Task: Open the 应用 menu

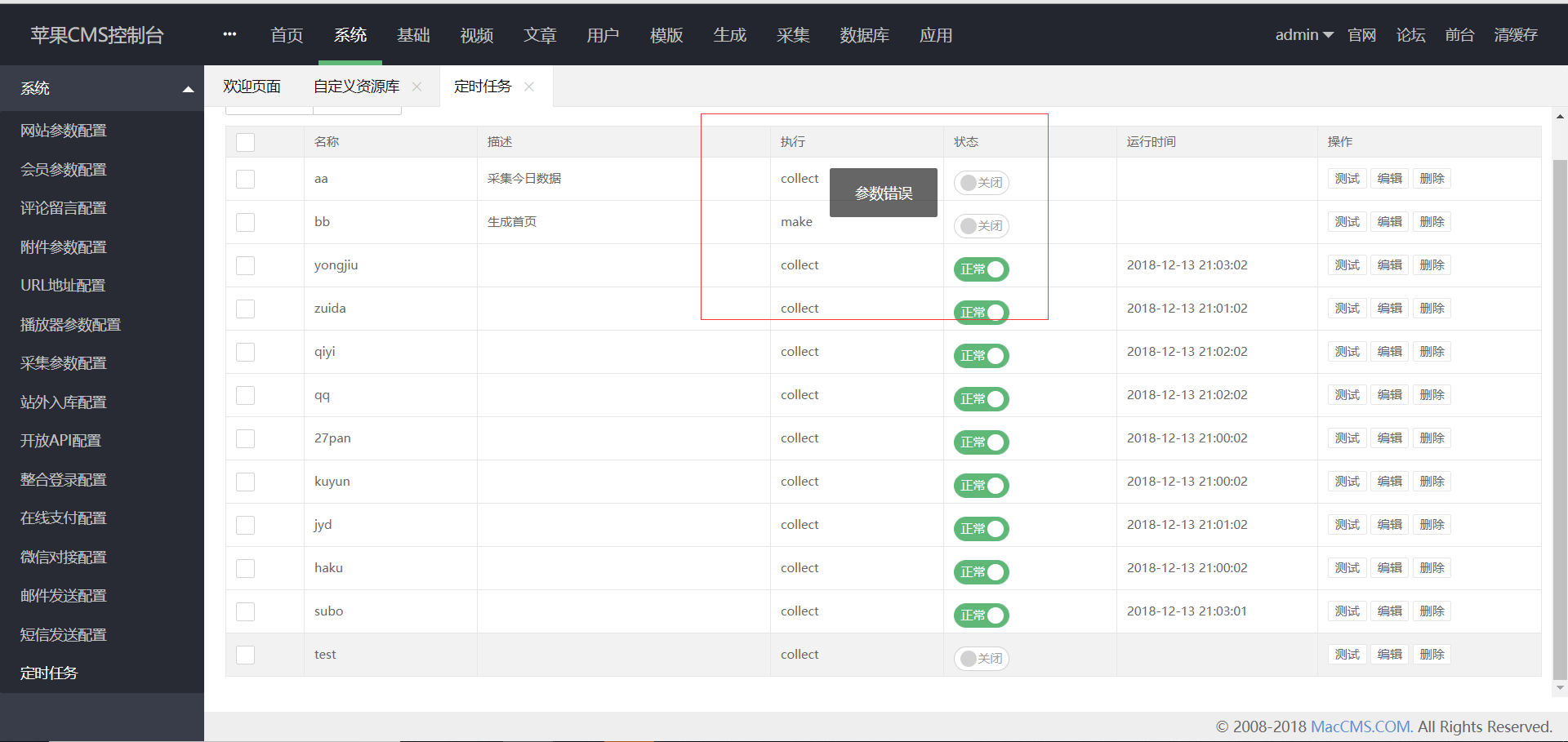Action: point(936,35)
